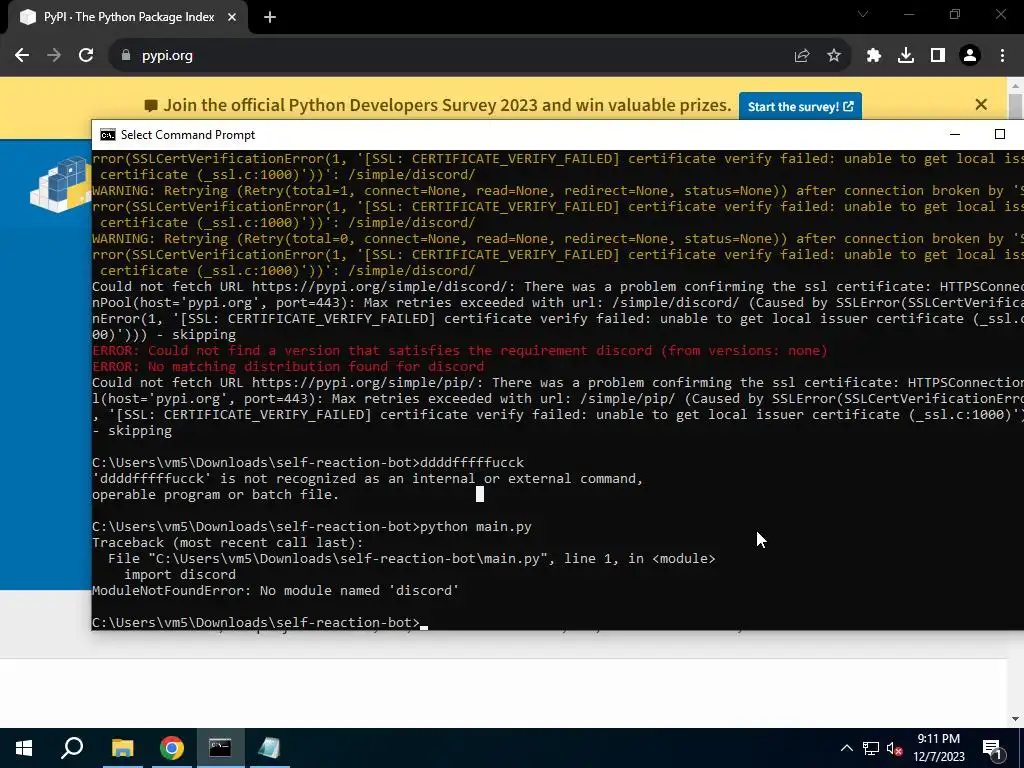This screenshot has height=768, width=1024.
Task: Click the page scrollbar down arrow
Action: tap(1015, 719)
